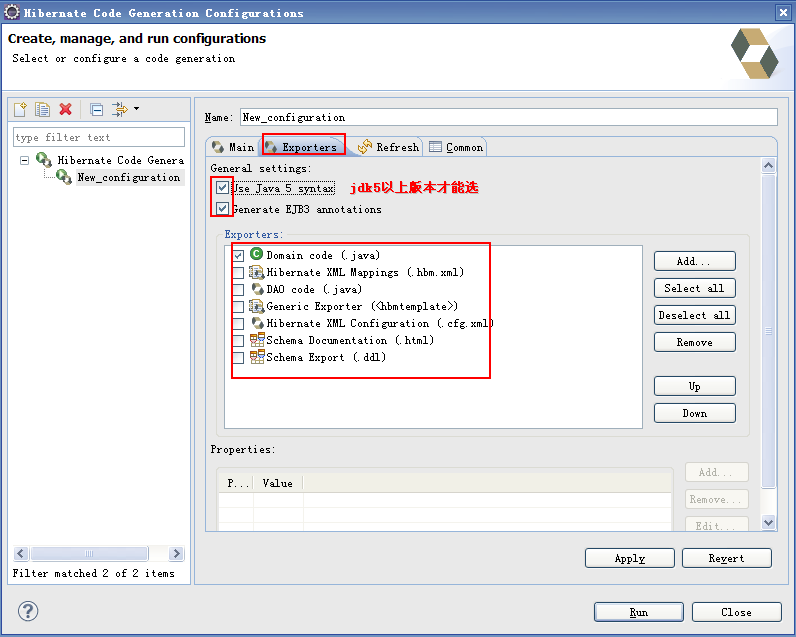Click the Name input field
The image size is (796, 637).
coord(508,117)
